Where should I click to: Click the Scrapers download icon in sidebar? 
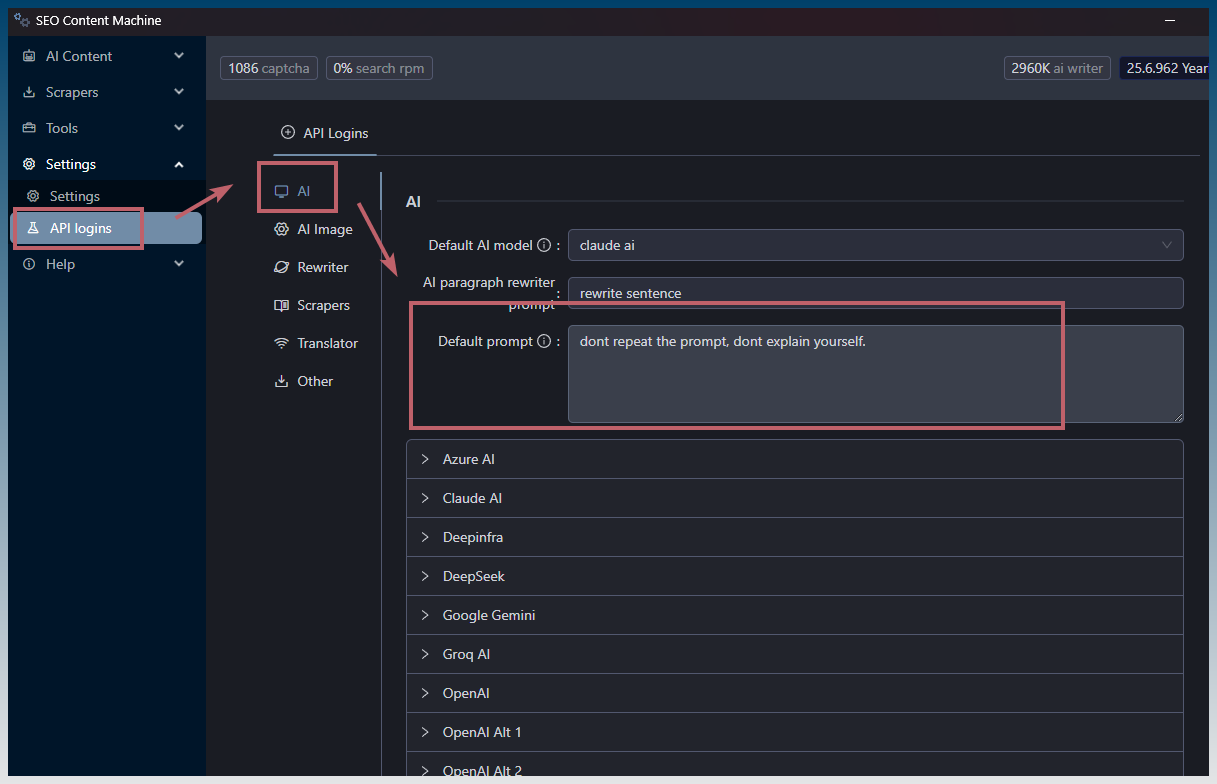click(x=29, y=92)
